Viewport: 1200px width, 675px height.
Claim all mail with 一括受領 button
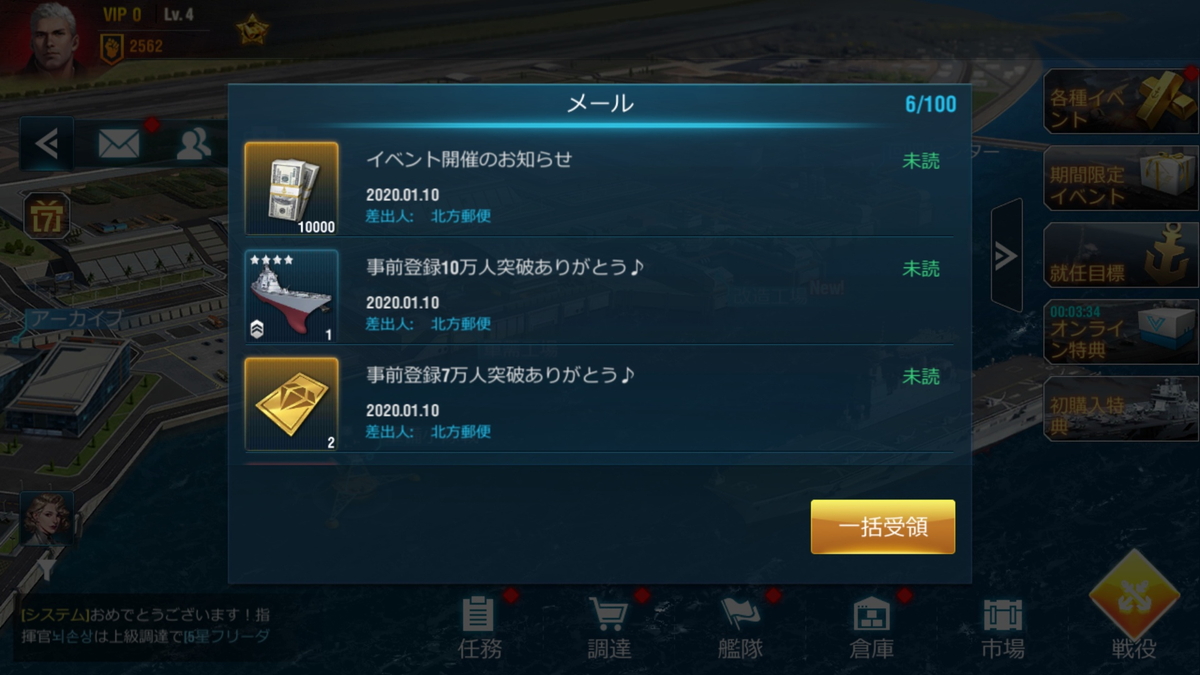point(883,527)
